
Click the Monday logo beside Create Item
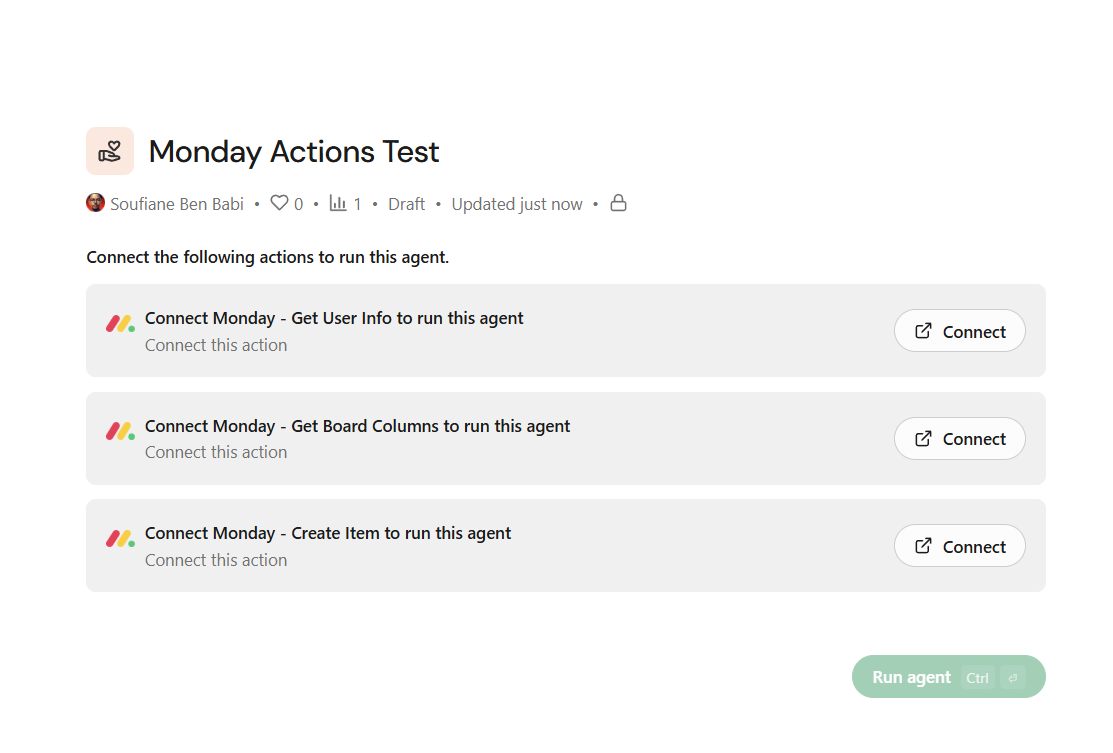[x=120, y=539]
